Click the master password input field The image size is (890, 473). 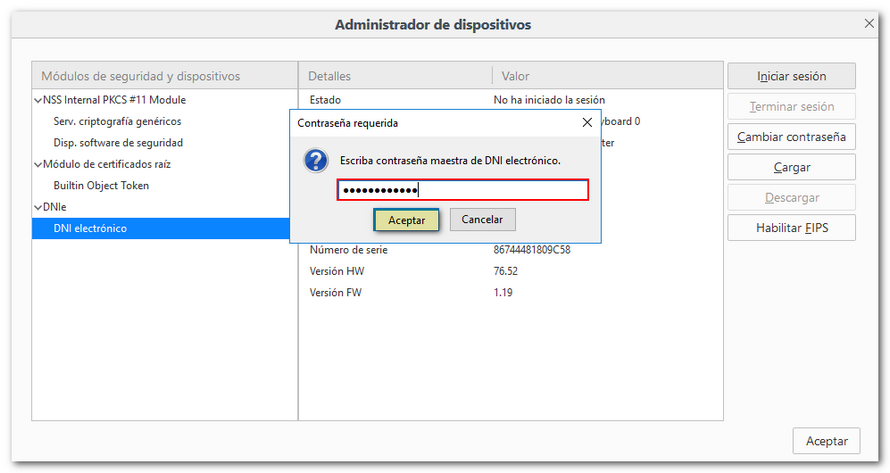[462, 190]
